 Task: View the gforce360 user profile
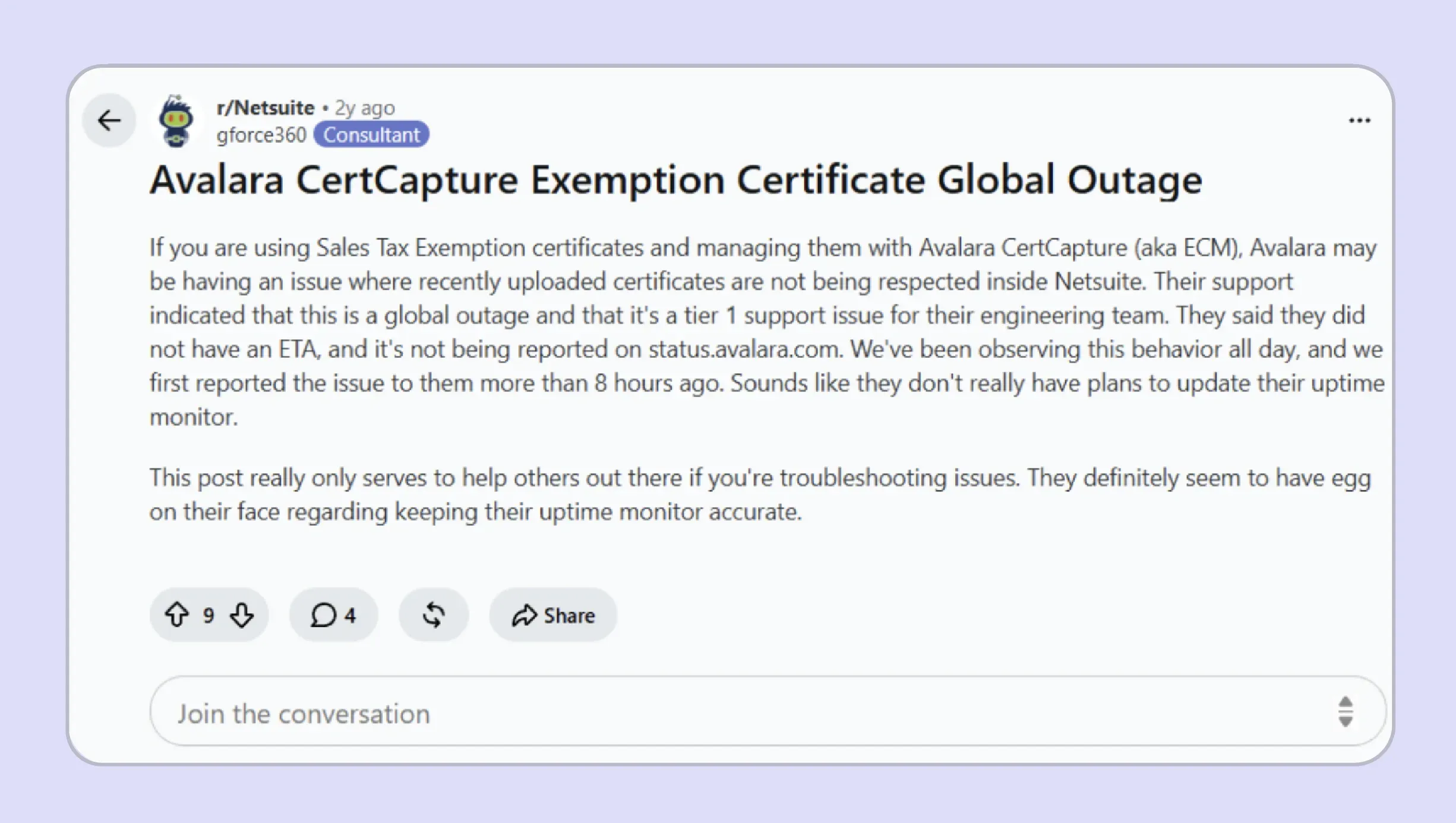pos(261,135)
